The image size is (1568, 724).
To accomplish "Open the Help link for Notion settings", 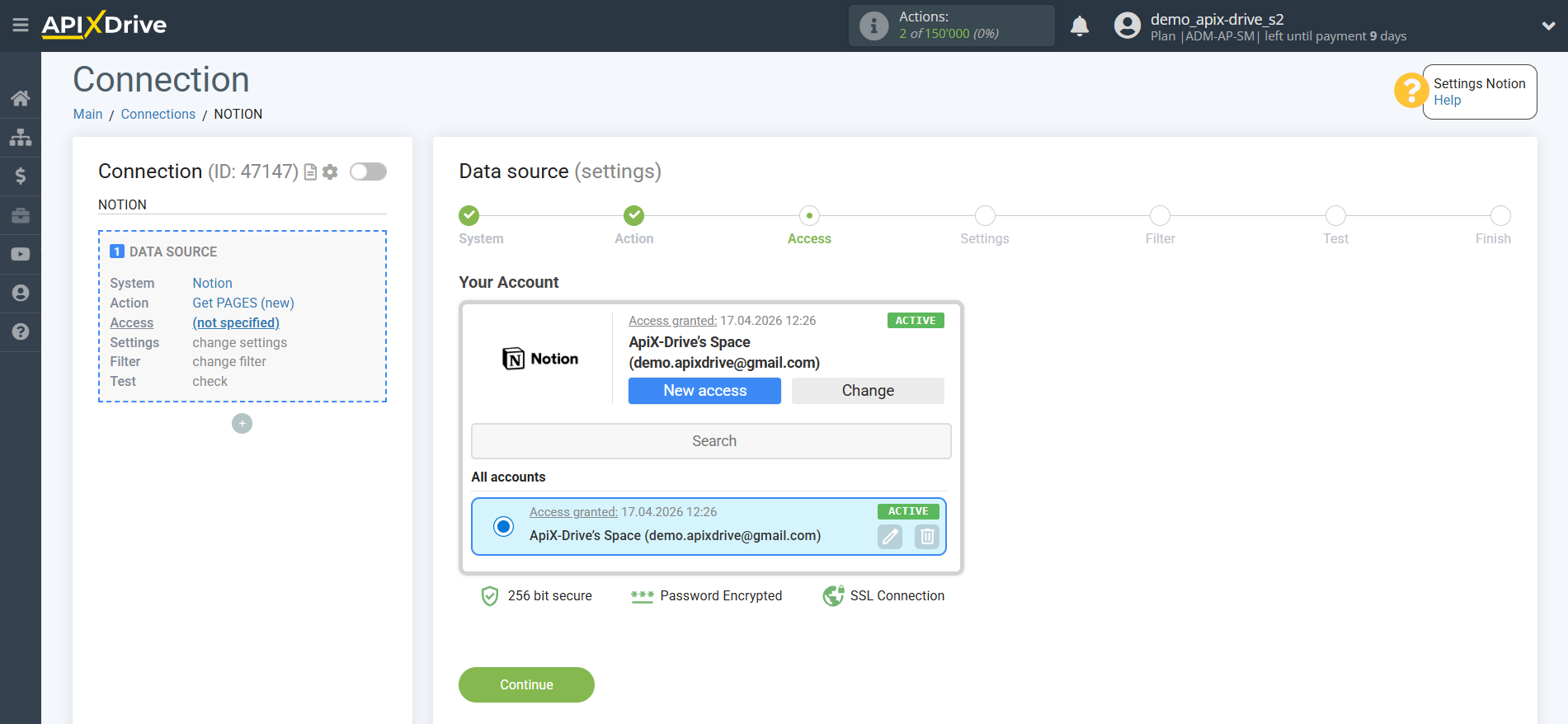I will coord(1447,100).
